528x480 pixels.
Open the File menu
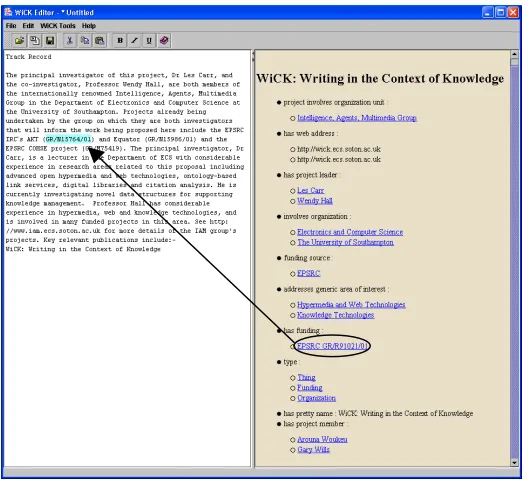[x=11, y=26]
